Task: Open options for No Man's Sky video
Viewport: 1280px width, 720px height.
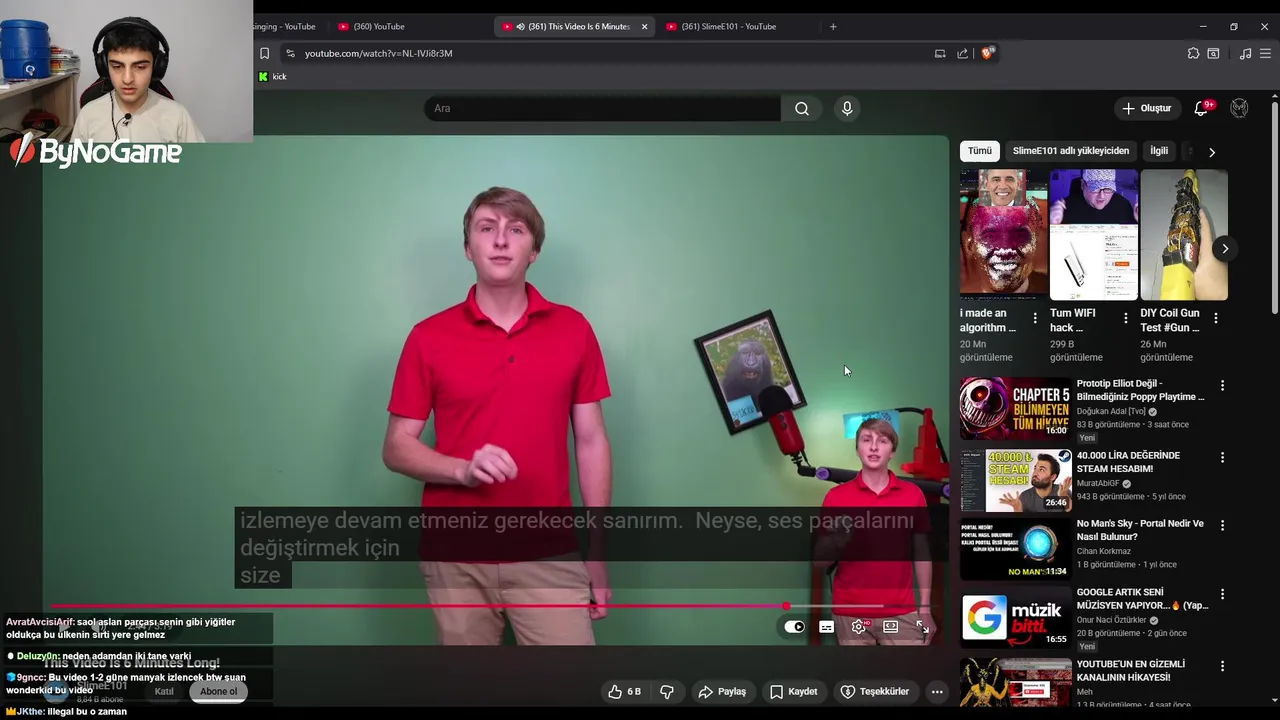Action: (1222, 525)
